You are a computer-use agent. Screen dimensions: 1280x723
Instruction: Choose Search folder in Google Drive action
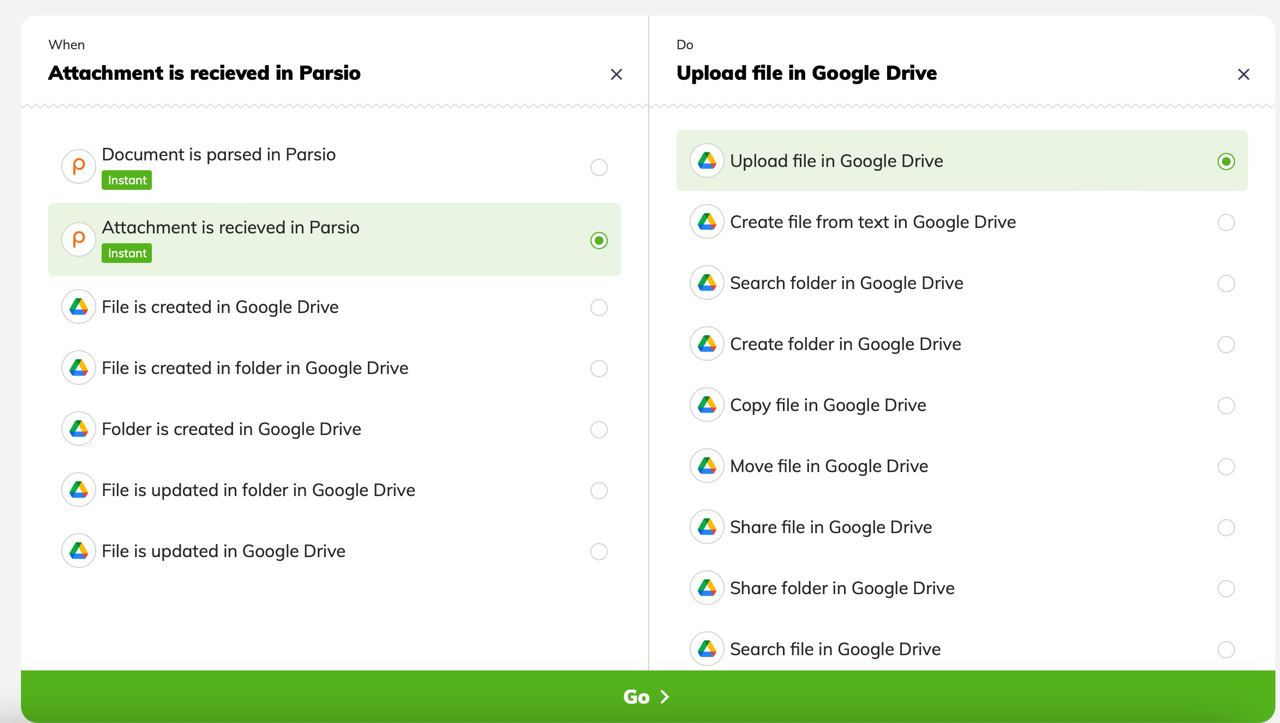pos(846,283)
